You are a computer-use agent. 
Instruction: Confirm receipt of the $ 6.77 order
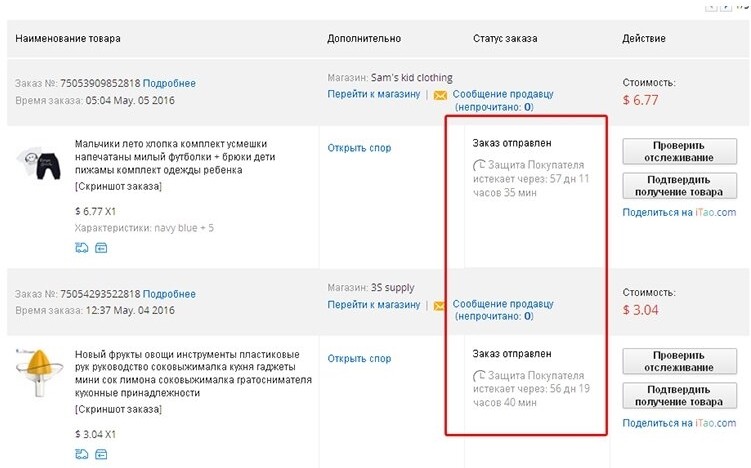[x=679, y=186]
